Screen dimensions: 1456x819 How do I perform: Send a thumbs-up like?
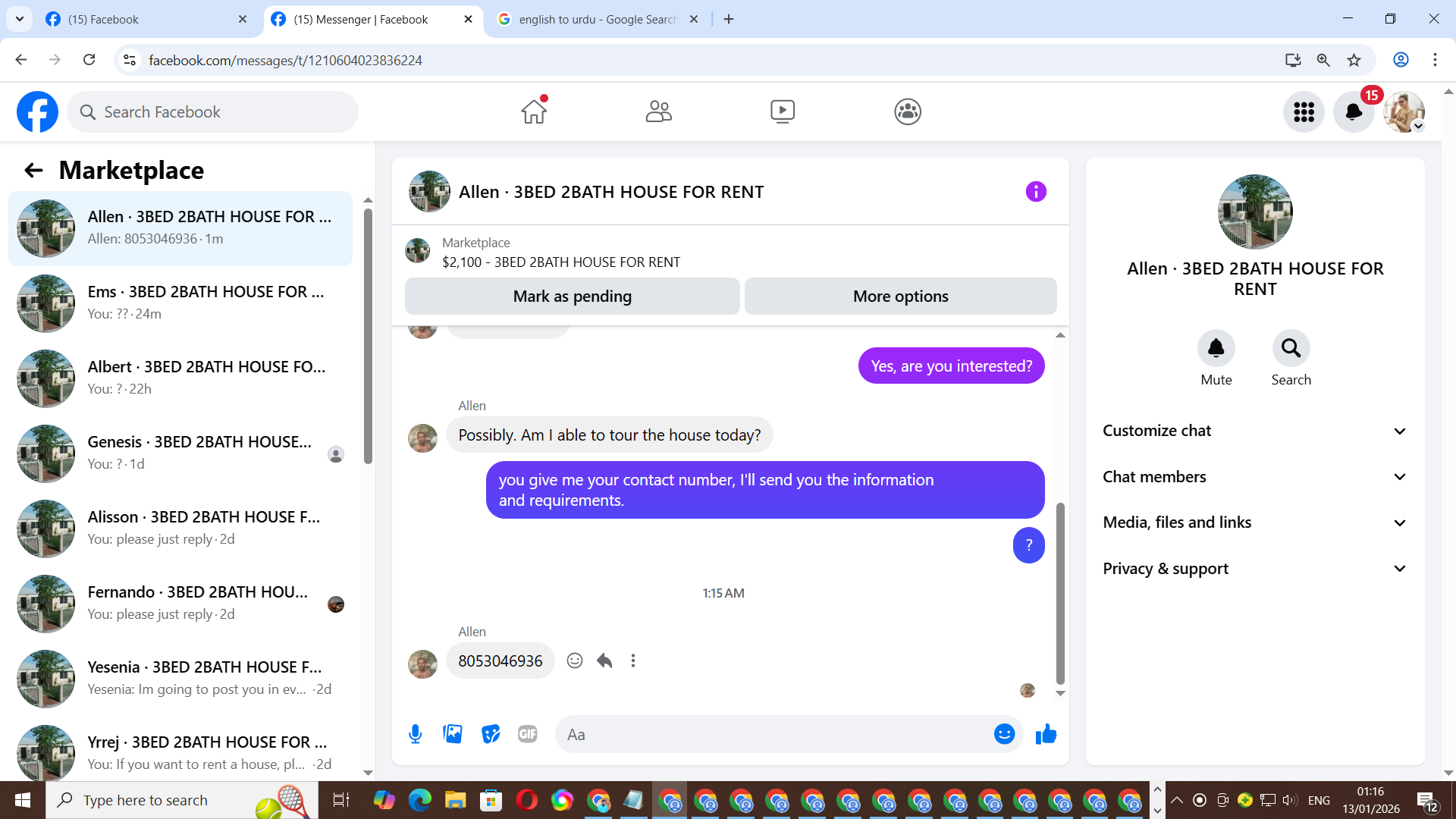(x=1046, y=734)
